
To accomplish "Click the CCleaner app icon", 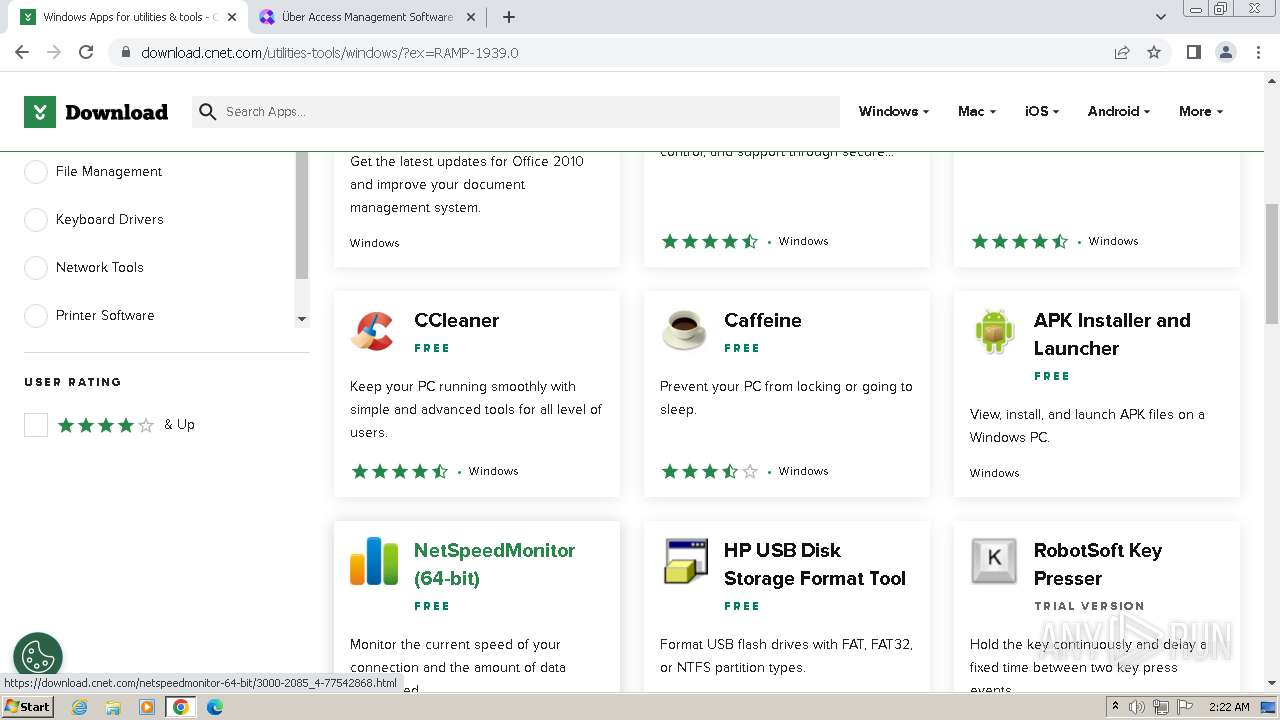I will click(373, 331).
